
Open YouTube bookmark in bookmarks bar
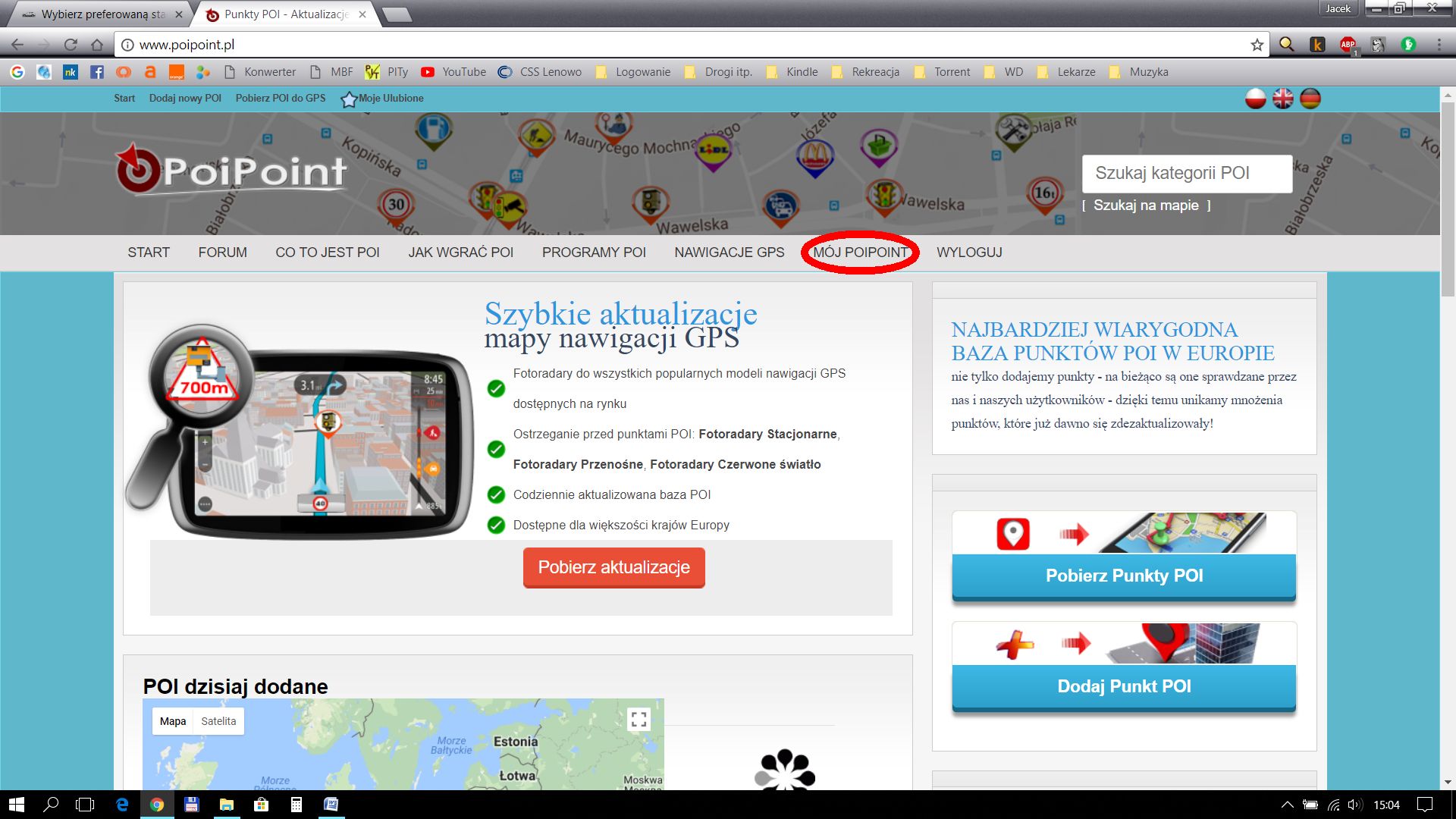tap(453, 72)
